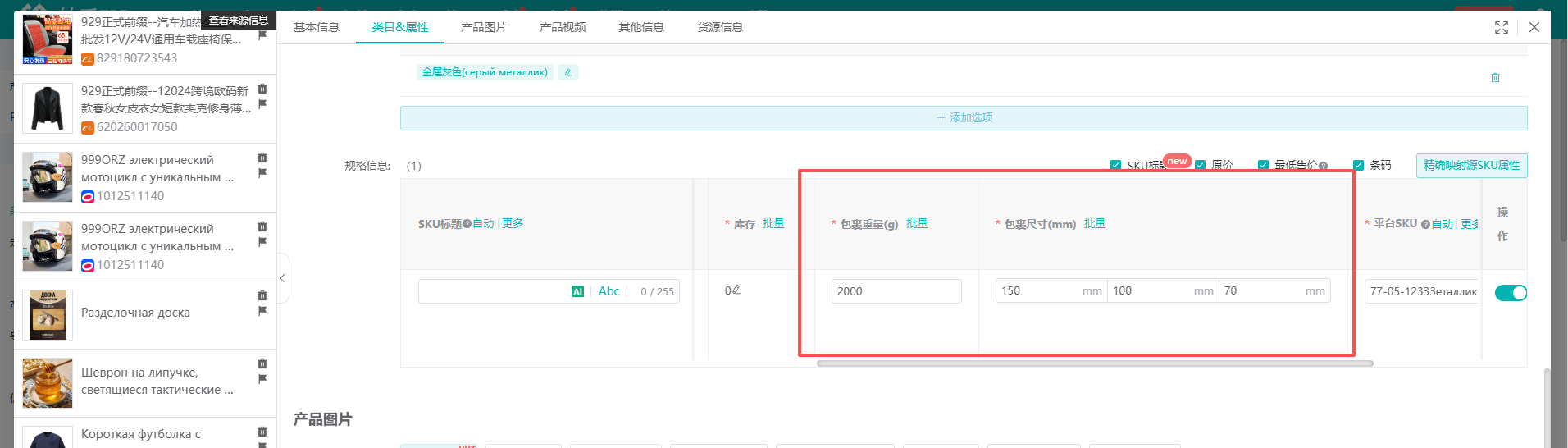Click AI icon in SKU title field
The width and height of the screenshot is (1568, 448).
(578, 291)
